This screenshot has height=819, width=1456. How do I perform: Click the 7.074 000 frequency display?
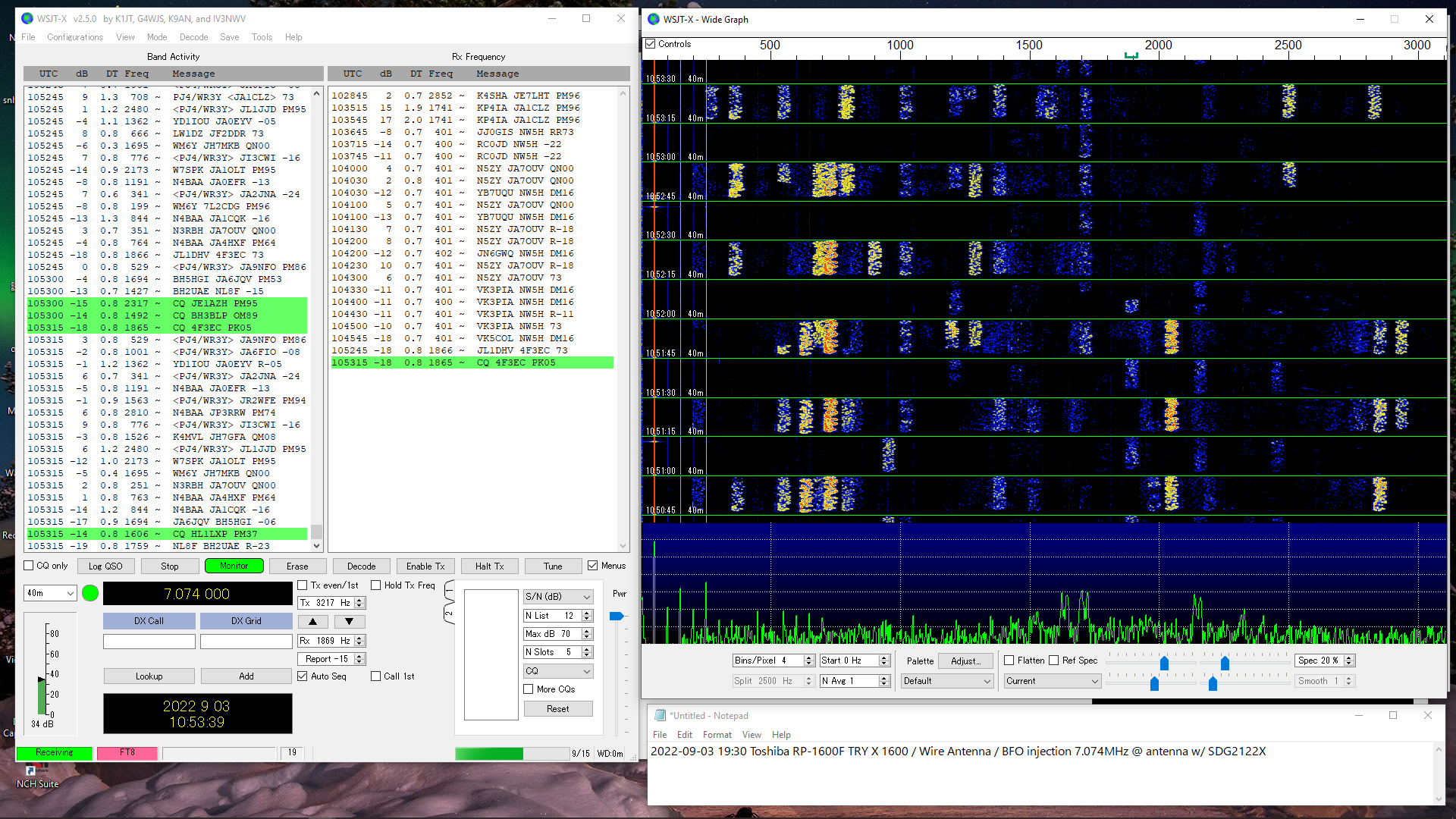coord(197,594)
